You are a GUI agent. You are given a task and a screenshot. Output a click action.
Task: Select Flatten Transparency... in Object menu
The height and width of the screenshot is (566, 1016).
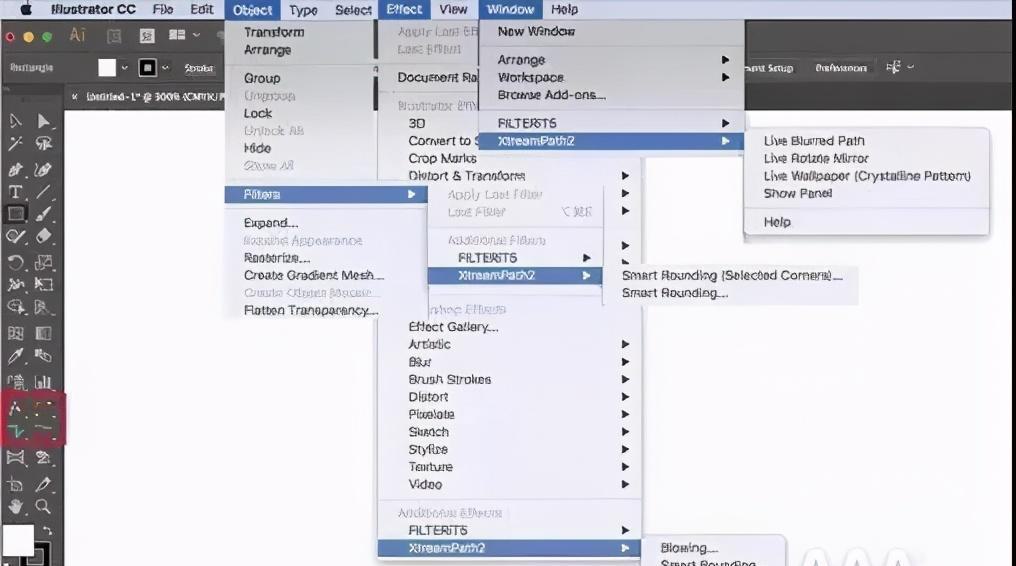pos(311,310)
